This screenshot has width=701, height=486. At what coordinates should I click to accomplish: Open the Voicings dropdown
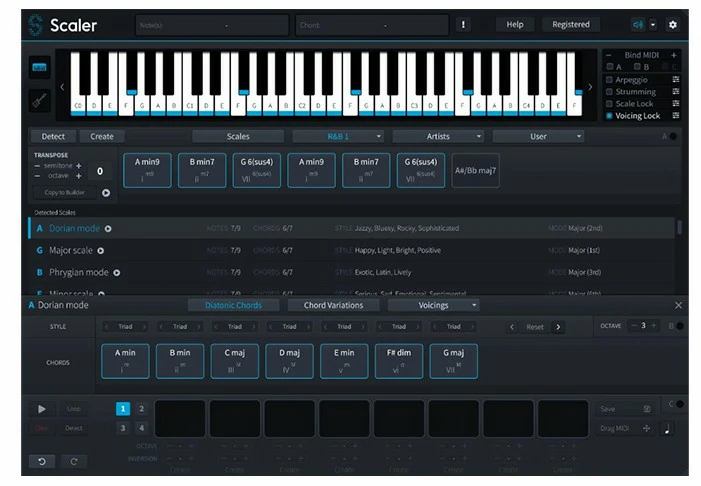433,305
